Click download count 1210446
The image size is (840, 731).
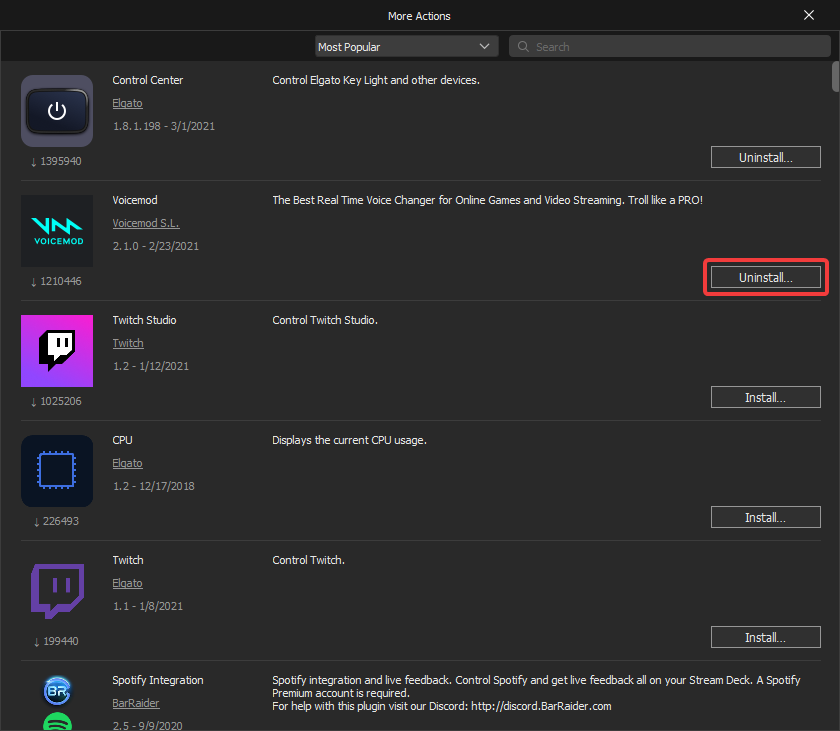pyautogui.click(x=56, y=281)
